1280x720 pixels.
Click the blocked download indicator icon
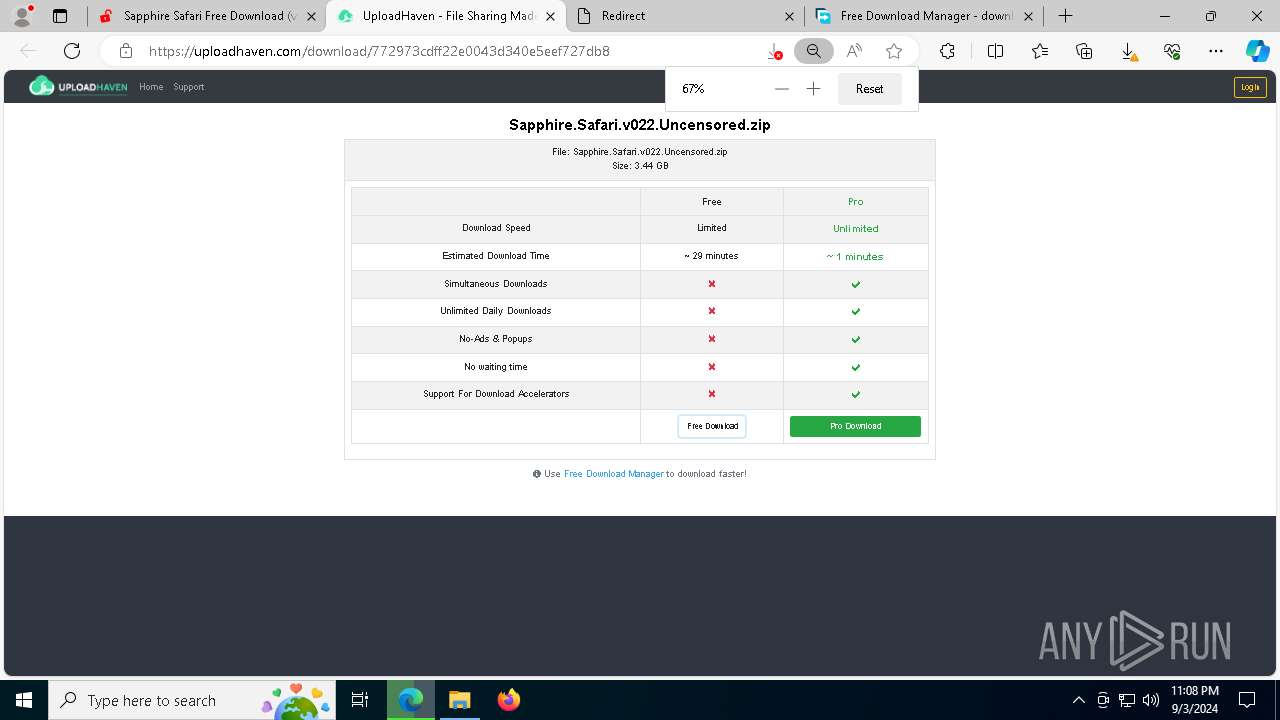click(774, 51)
